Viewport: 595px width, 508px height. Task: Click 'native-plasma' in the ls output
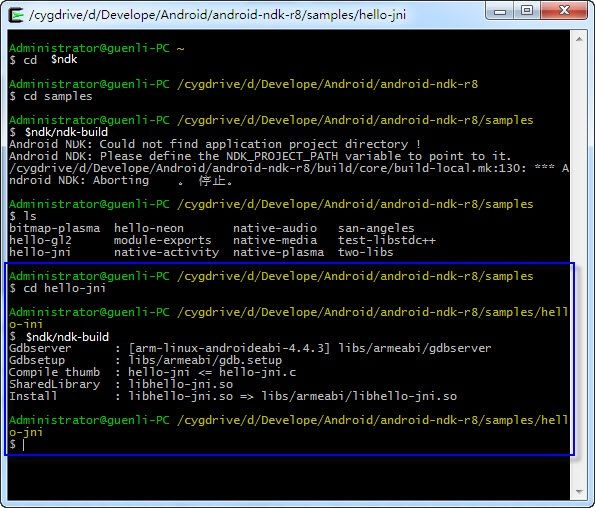point(278,252)
